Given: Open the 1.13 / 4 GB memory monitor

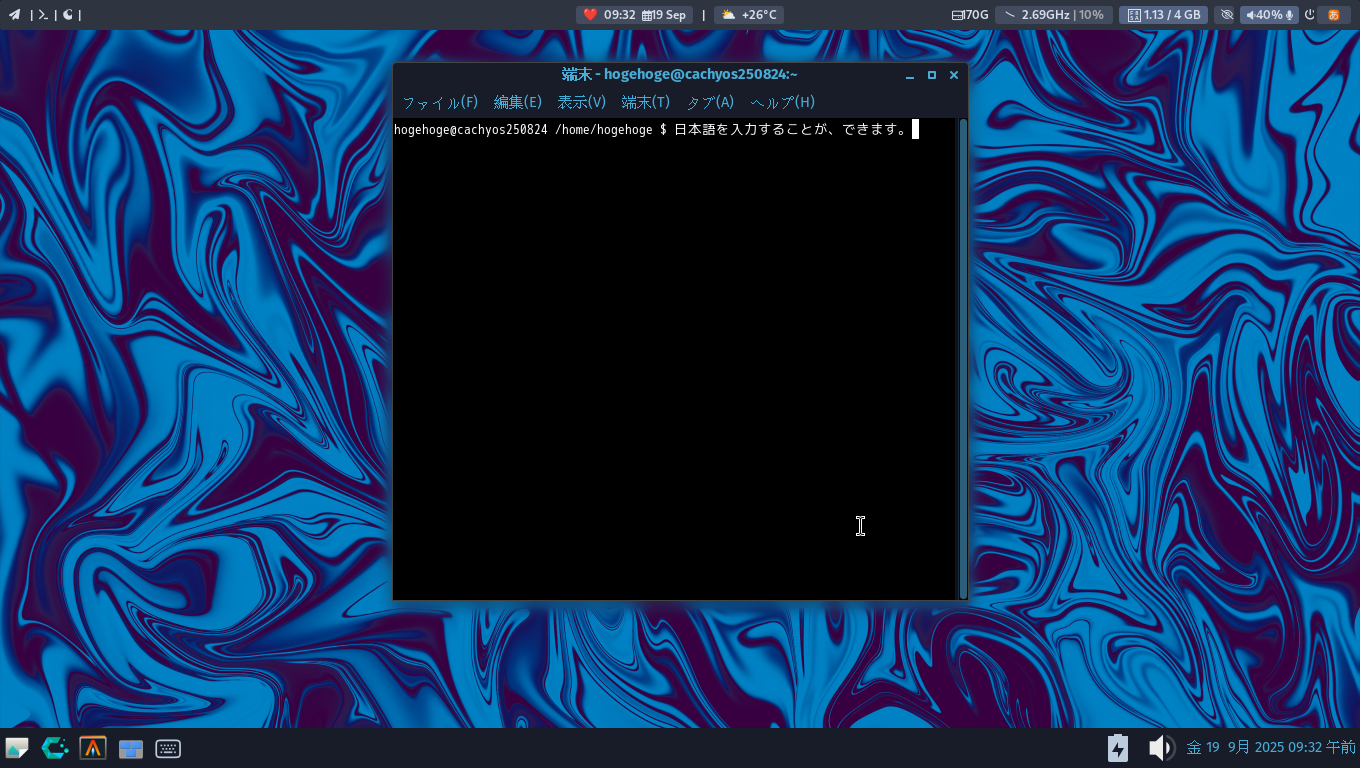Looking at the screenshot, I should [x=1163, y=15].
